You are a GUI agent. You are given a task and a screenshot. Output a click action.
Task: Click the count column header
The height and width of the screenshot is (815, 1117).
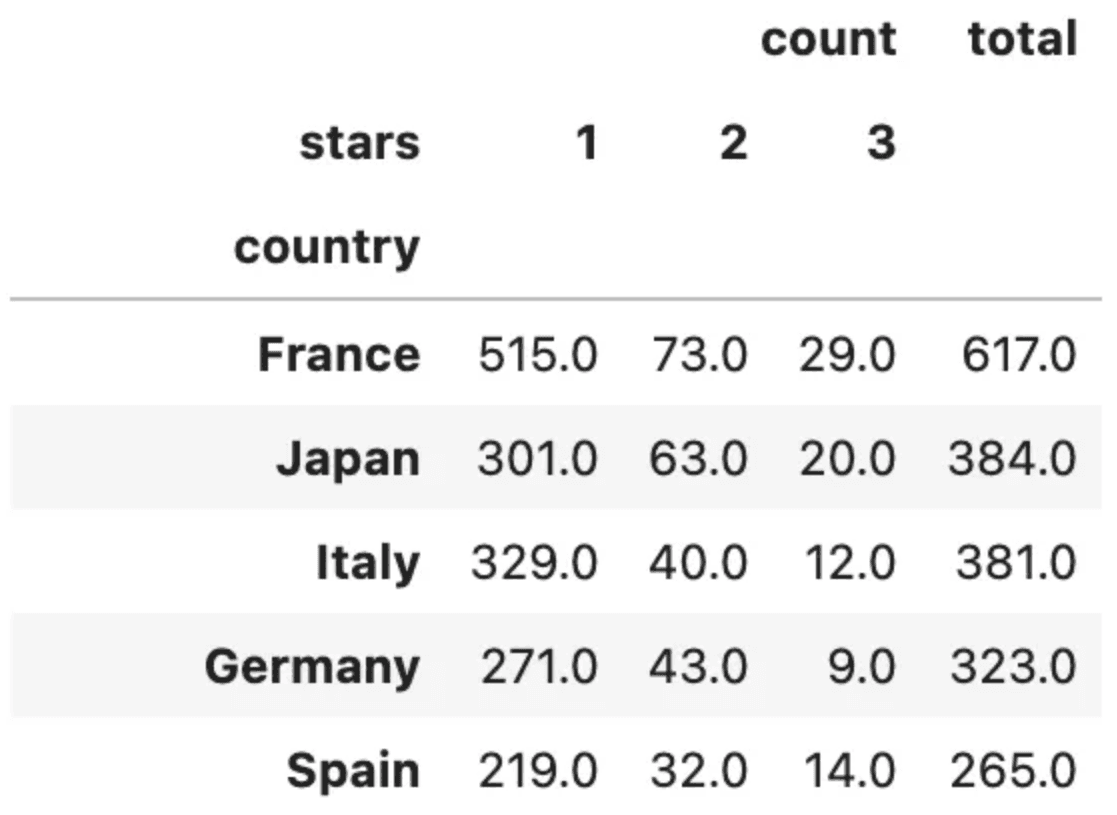click(x=828, y=39)
